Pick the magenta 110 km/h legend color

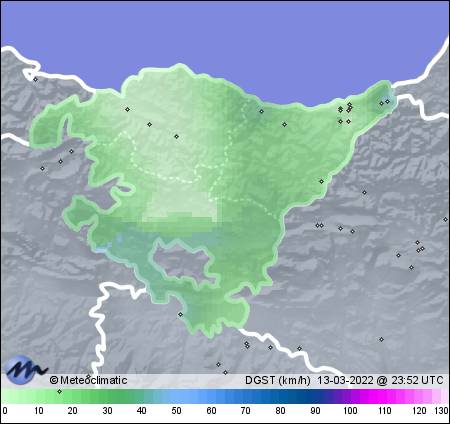click(x=384, y=397)
